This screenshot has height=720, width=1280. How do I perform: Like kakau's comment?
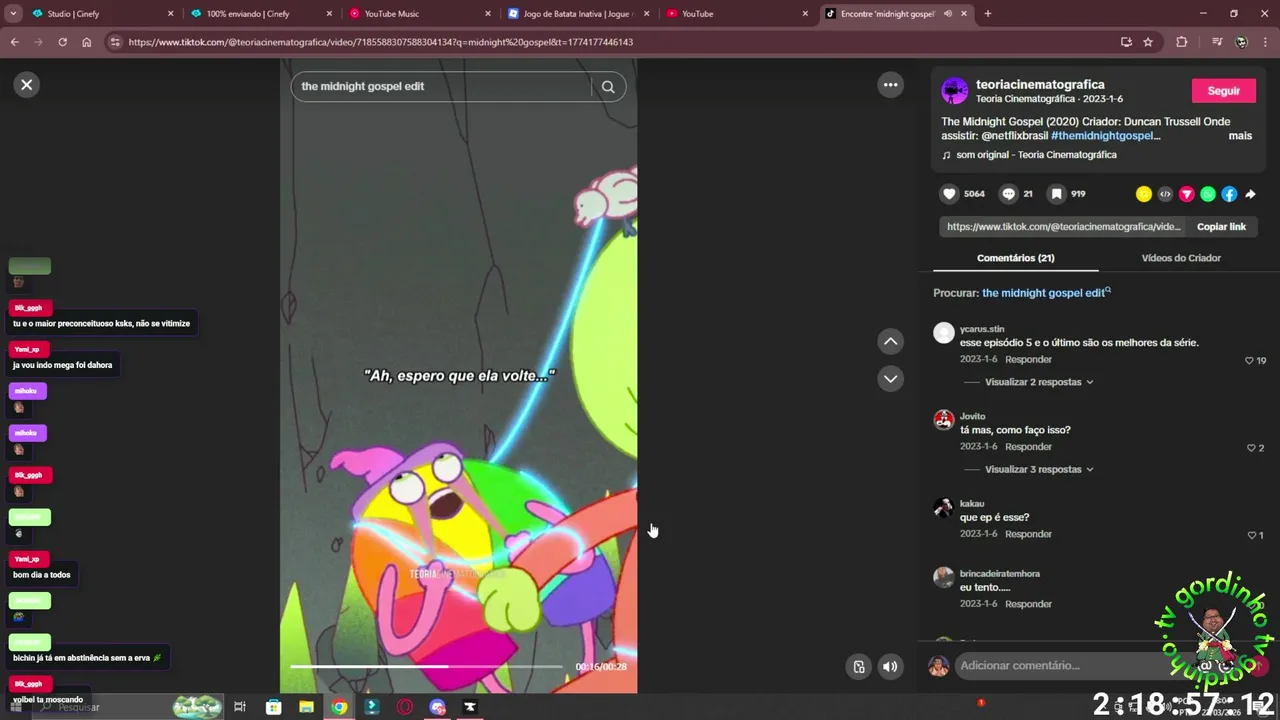[1251, 535]
